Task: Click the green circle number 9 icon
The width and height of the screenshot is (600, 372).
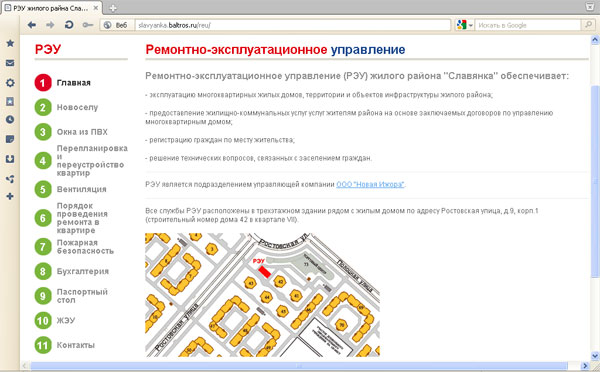Action: click(43, 296)
